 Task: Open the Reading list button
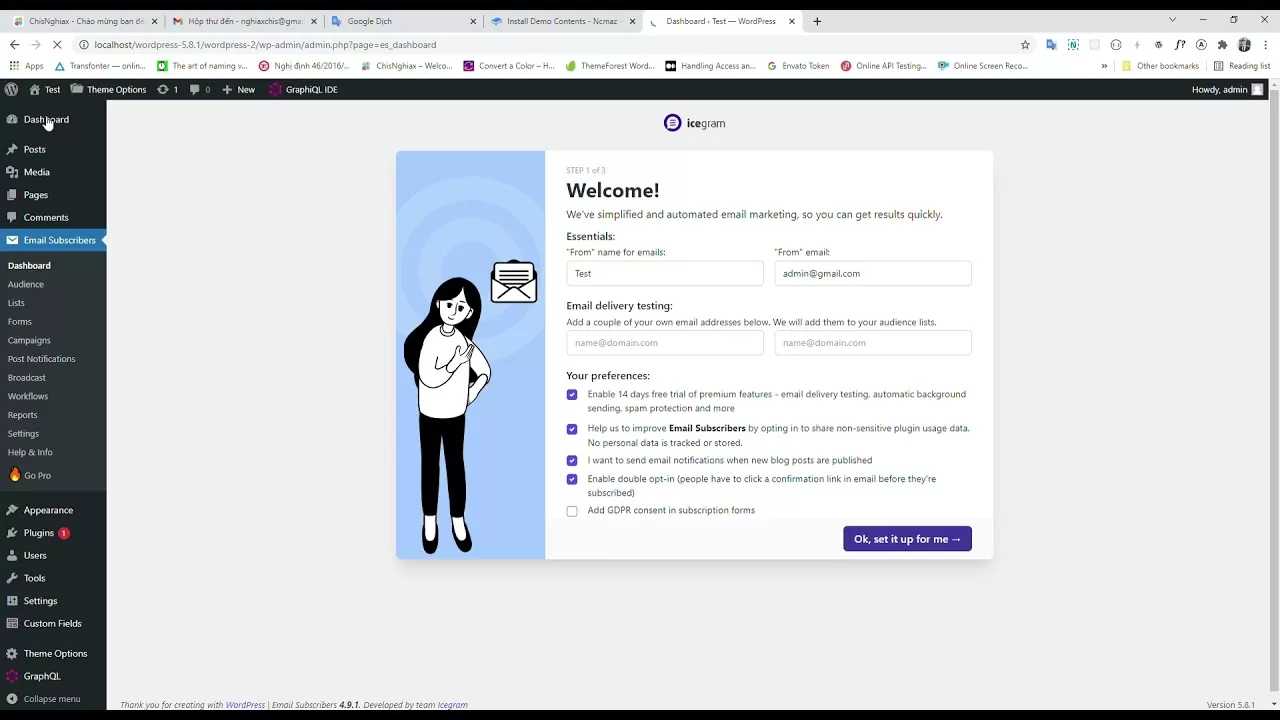tap(1241, 66)
